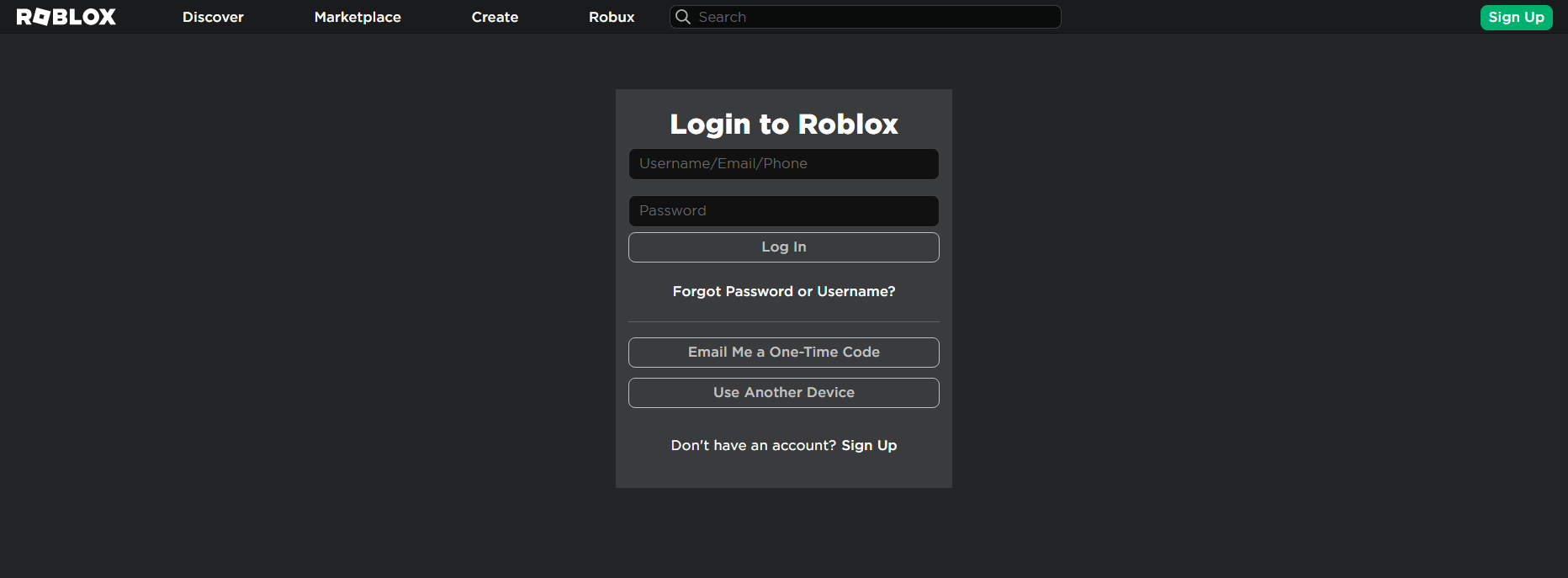
Task: Click the "Don't have an account?" text
Action: click(x=753, y=445)
